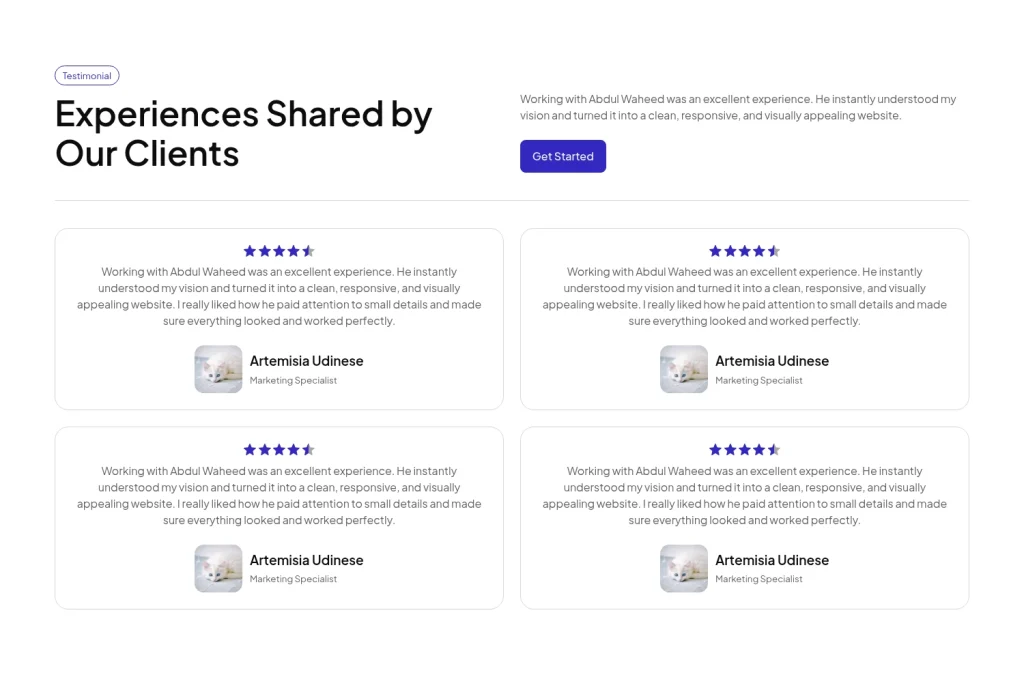
Task: Click the Experiences Shared by Our Clients heading
Action: point(243,133)
